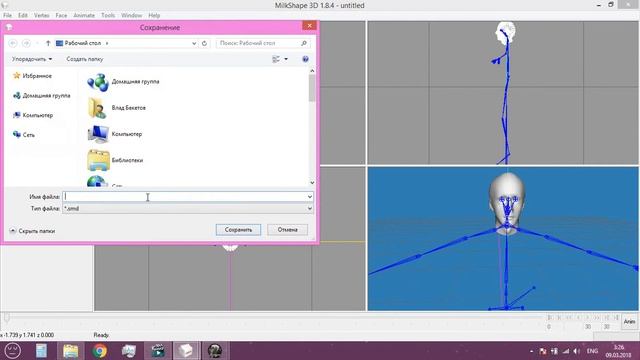Open the Face menu

point(61,16)
